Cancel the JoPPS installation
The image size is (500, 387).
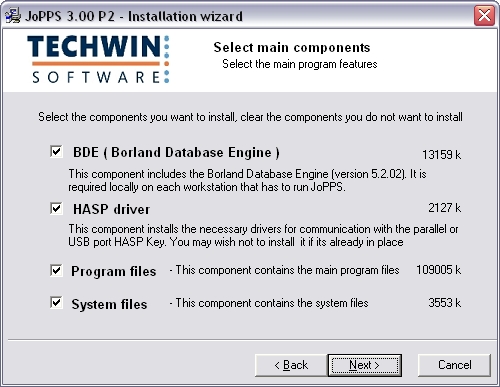(x=454, y=365)
